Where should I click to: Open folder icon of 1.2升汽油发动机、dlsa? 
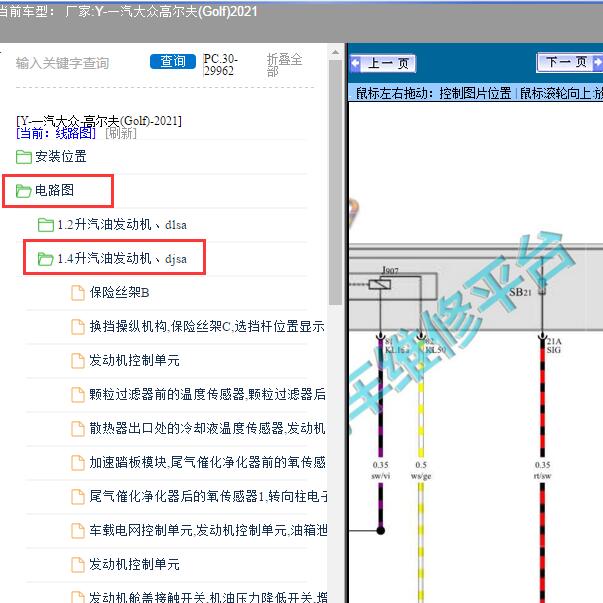tap(45, 225)
